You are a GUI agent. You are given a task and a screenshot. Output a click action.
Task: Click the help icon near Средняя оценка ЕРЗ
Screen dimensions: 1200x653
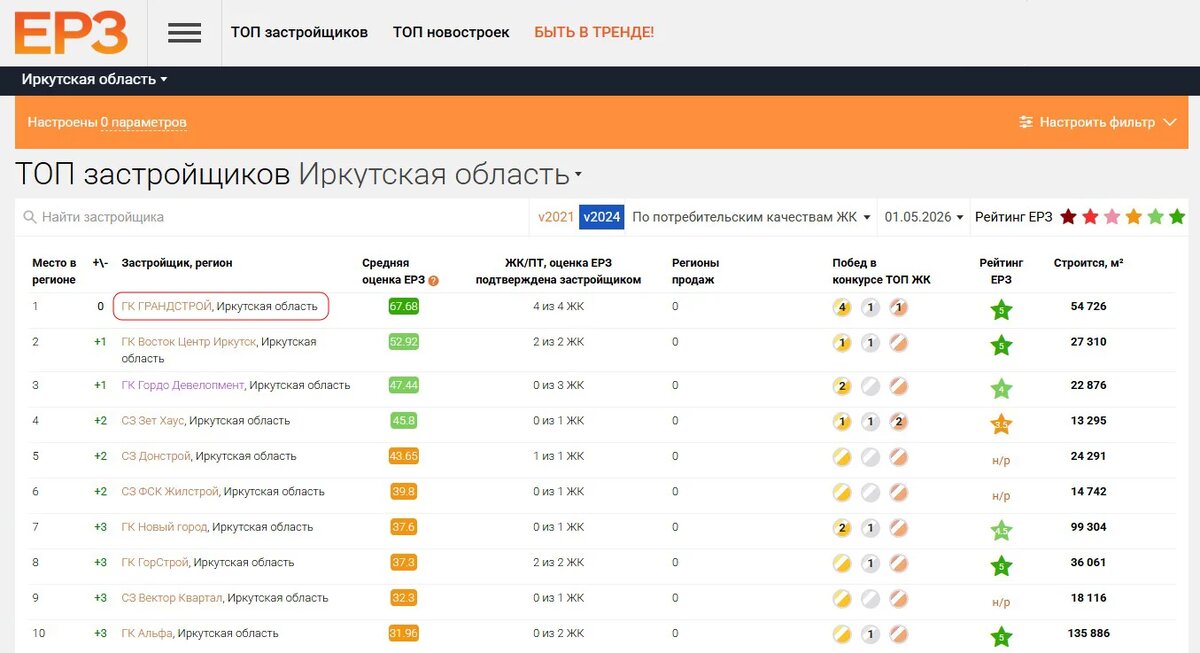(x=434, y=281)
